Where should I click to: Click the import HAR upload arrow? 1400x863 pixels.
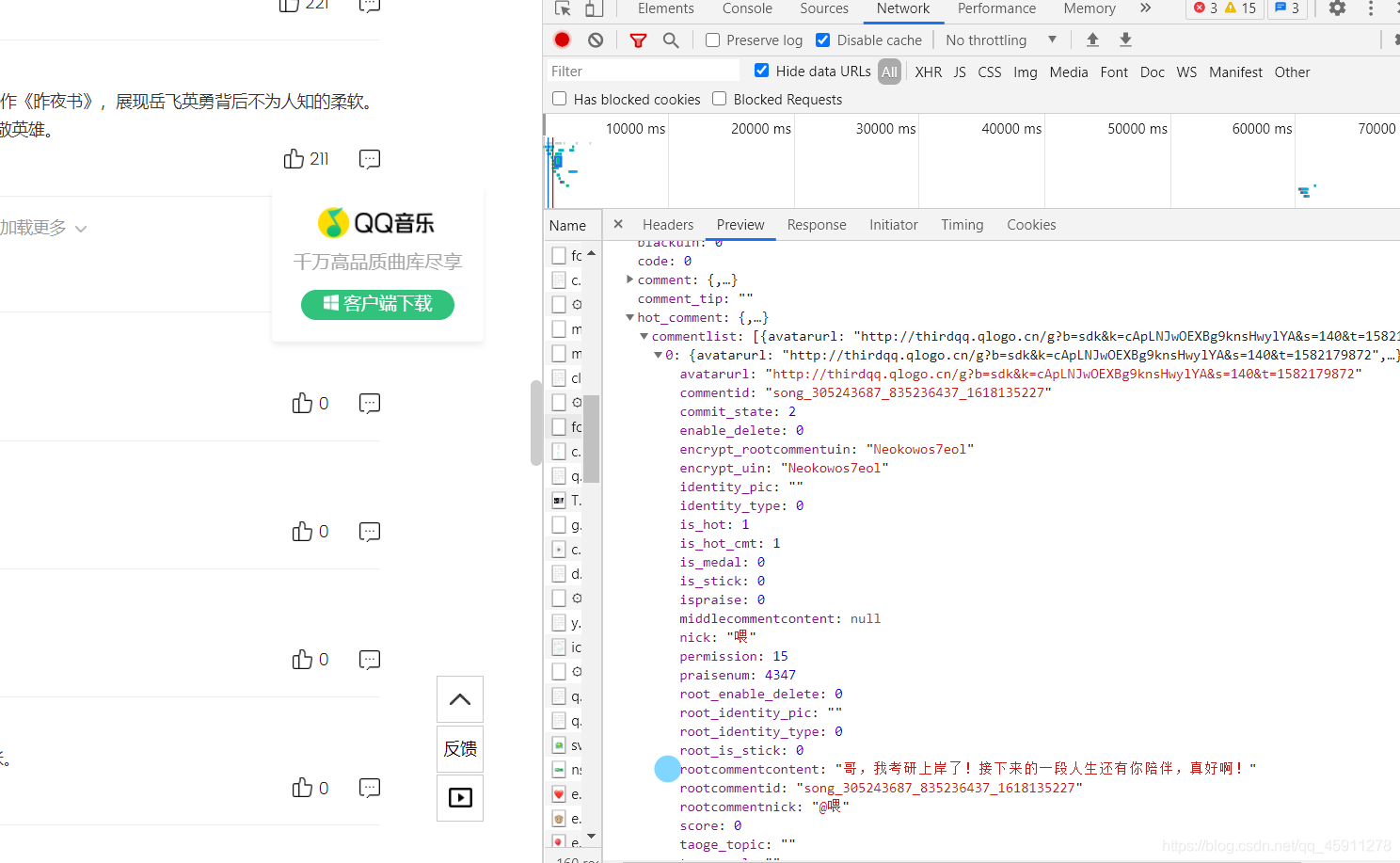click(1092, 40)
